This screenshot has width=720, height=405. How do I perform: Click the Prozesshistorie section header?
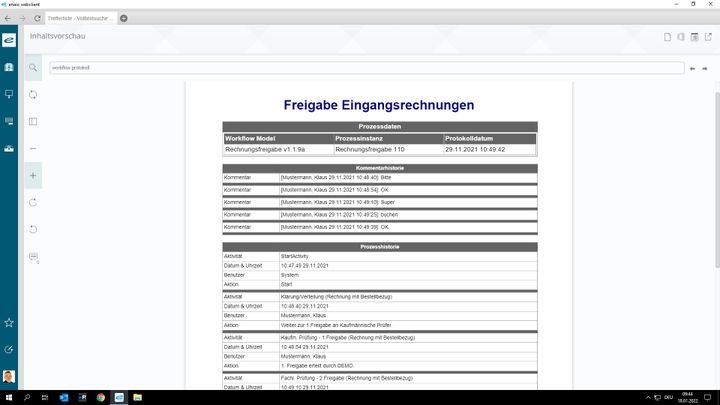(x=380, y=247)
